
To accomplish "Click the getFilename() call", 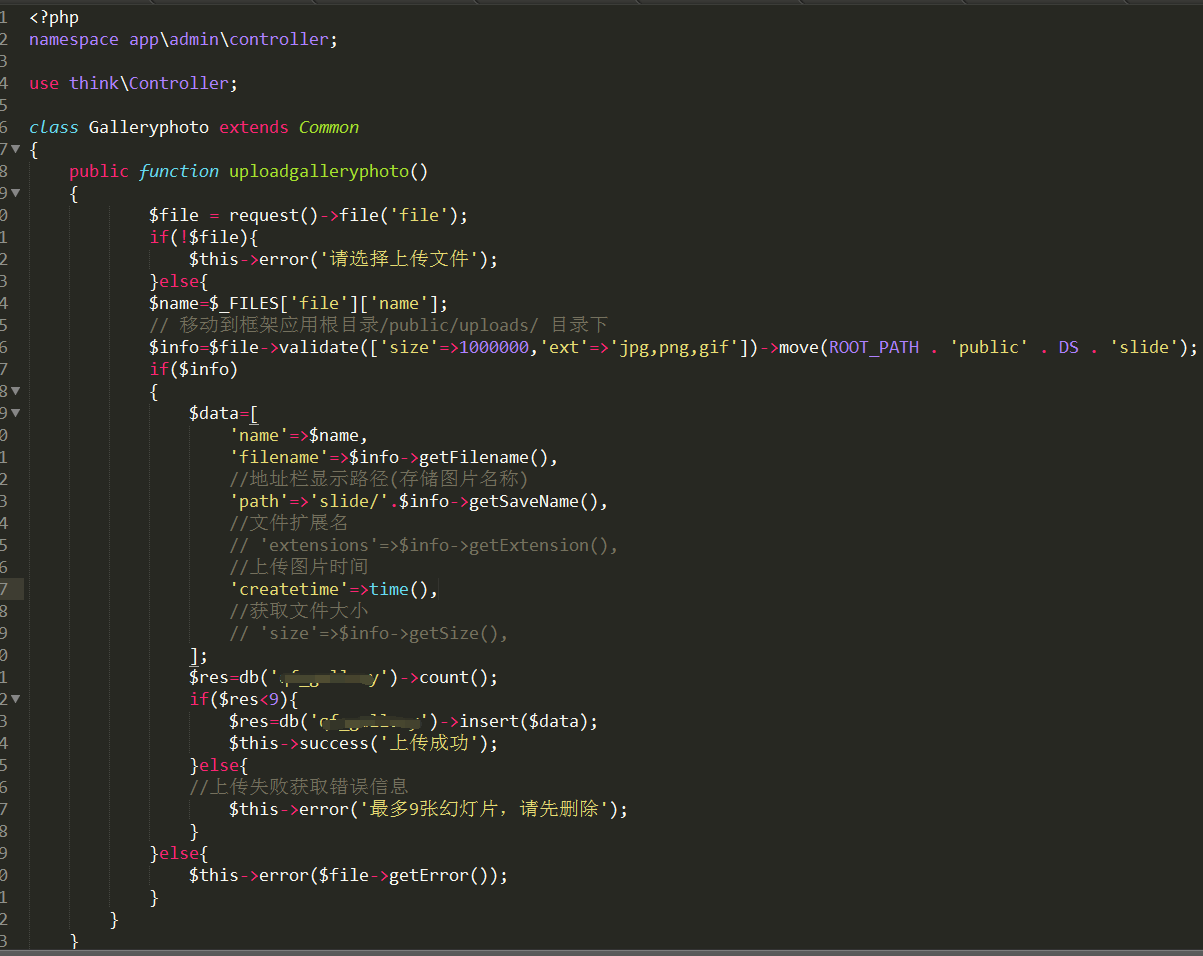I will pos(484,457).
